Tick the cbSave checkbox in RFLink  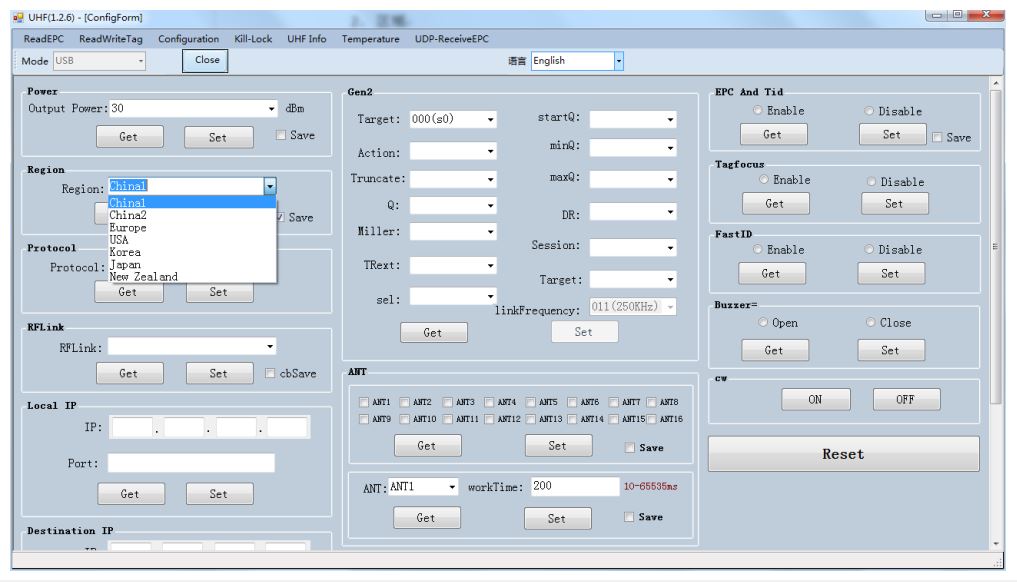(x=271, y=374)
